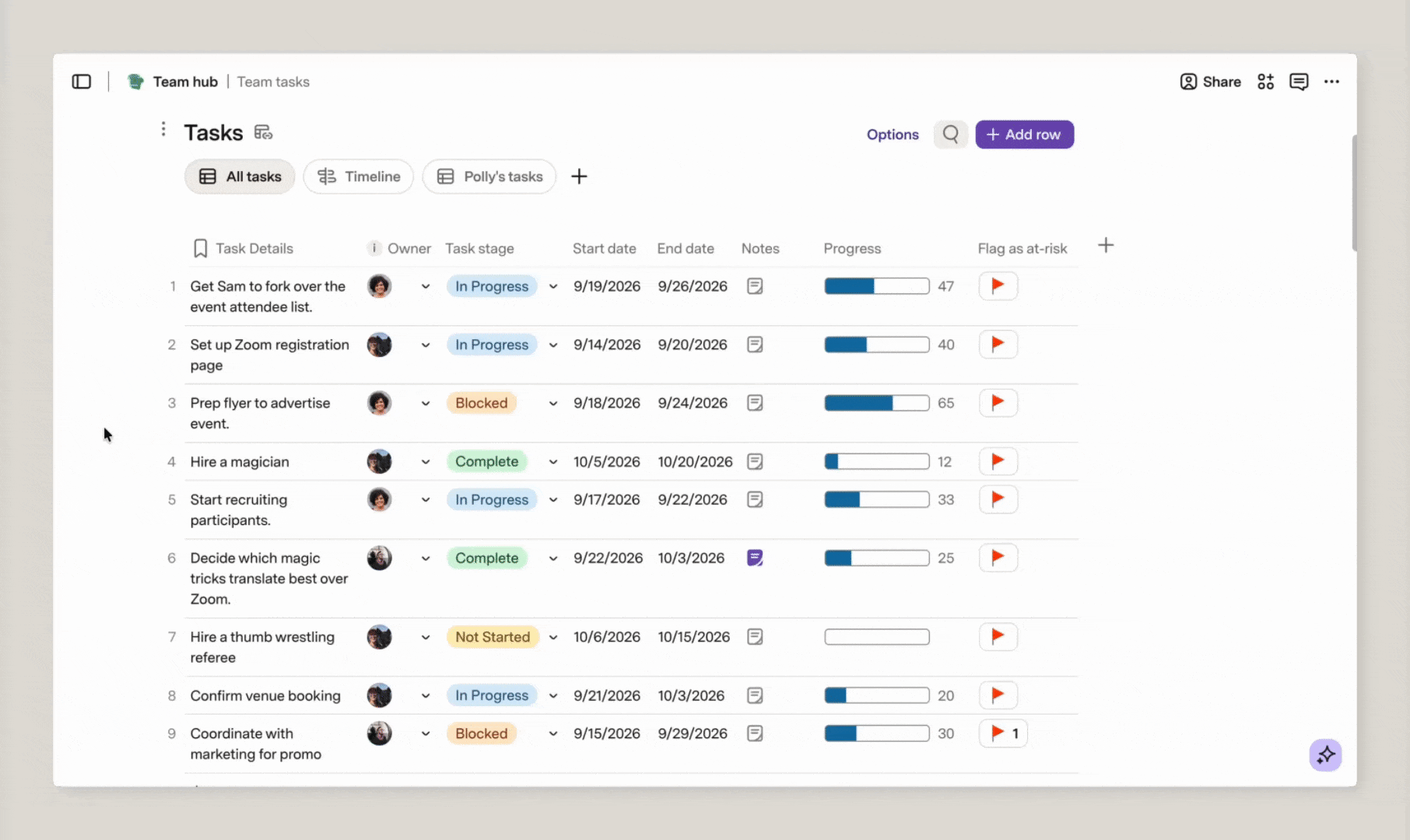Flag Get Sam to fork over row at-risk

(998, 286)
